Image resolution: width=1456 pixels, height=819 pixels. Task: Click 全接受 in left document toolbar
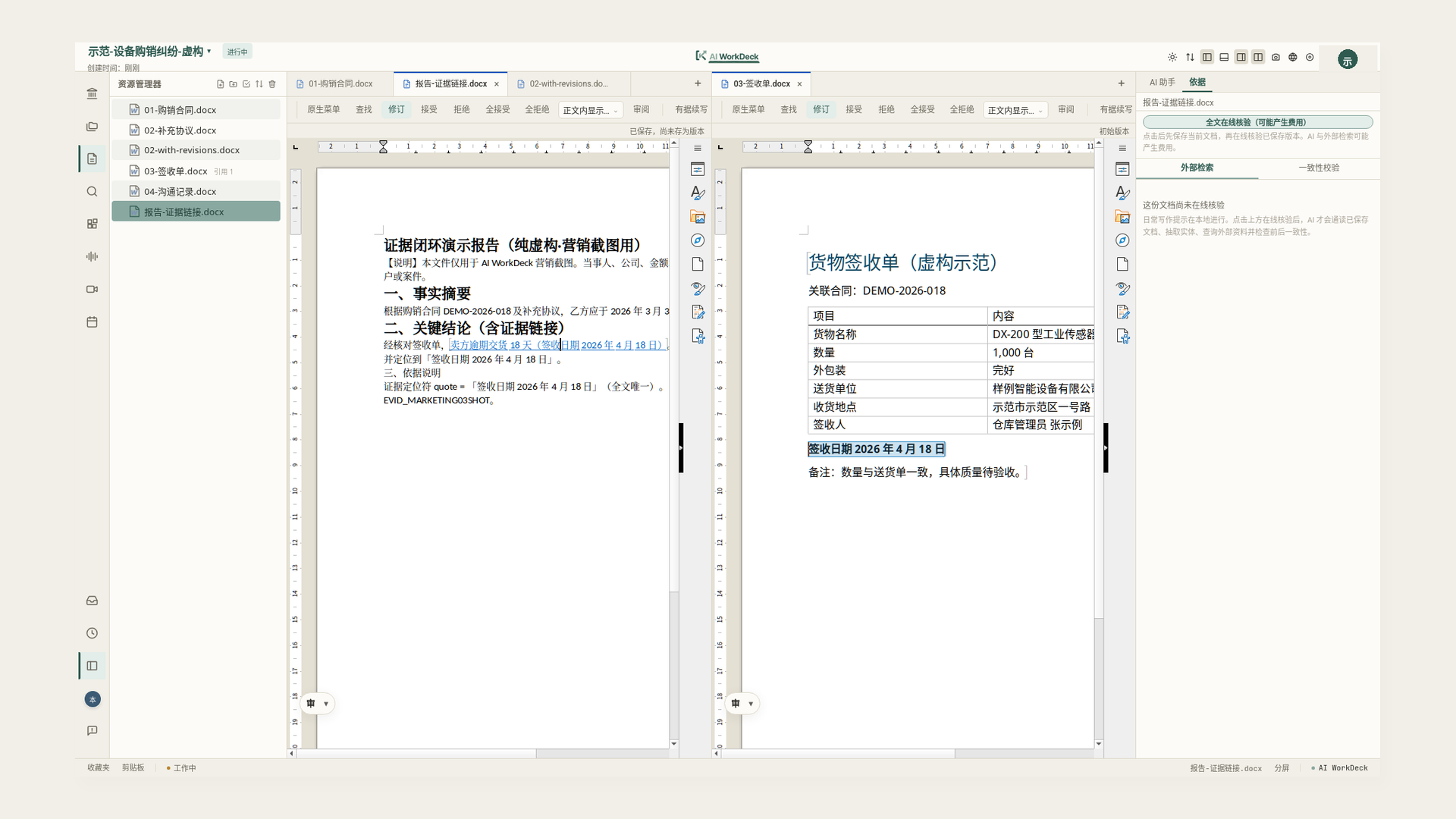[x=497, y=109]
